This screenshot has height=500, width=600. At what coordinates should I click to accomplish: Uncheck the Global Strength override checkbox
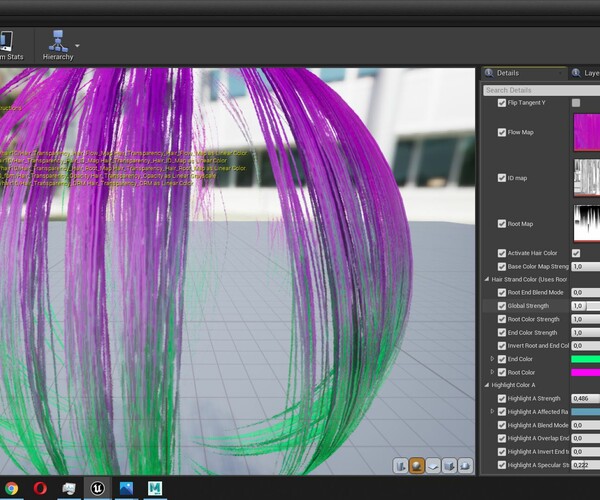pos(502,306)
